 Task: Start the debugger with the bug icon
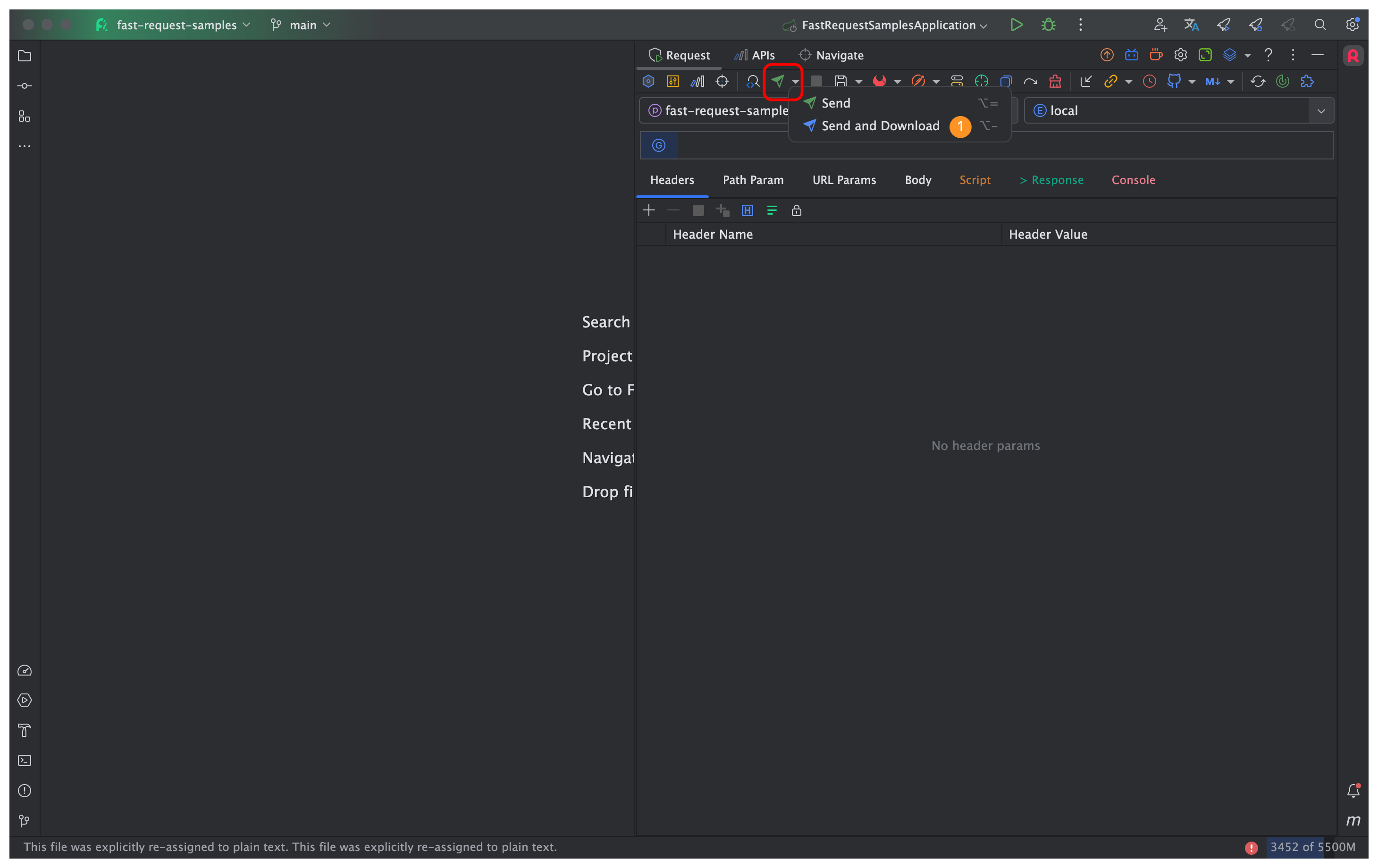[1048, 25]
